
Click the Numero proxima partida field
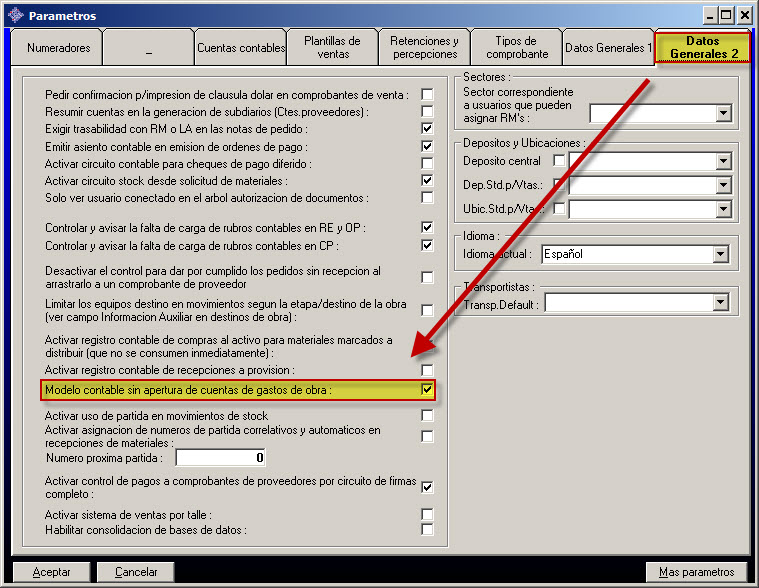pyautogui.click(x=221, y=458)
